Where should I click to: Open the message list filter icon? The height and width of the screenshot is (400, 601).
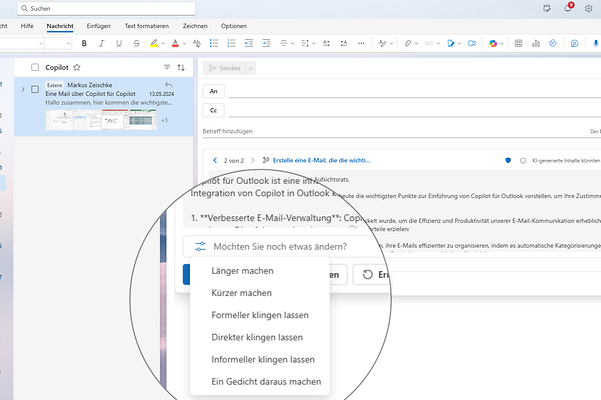[166, 67]
